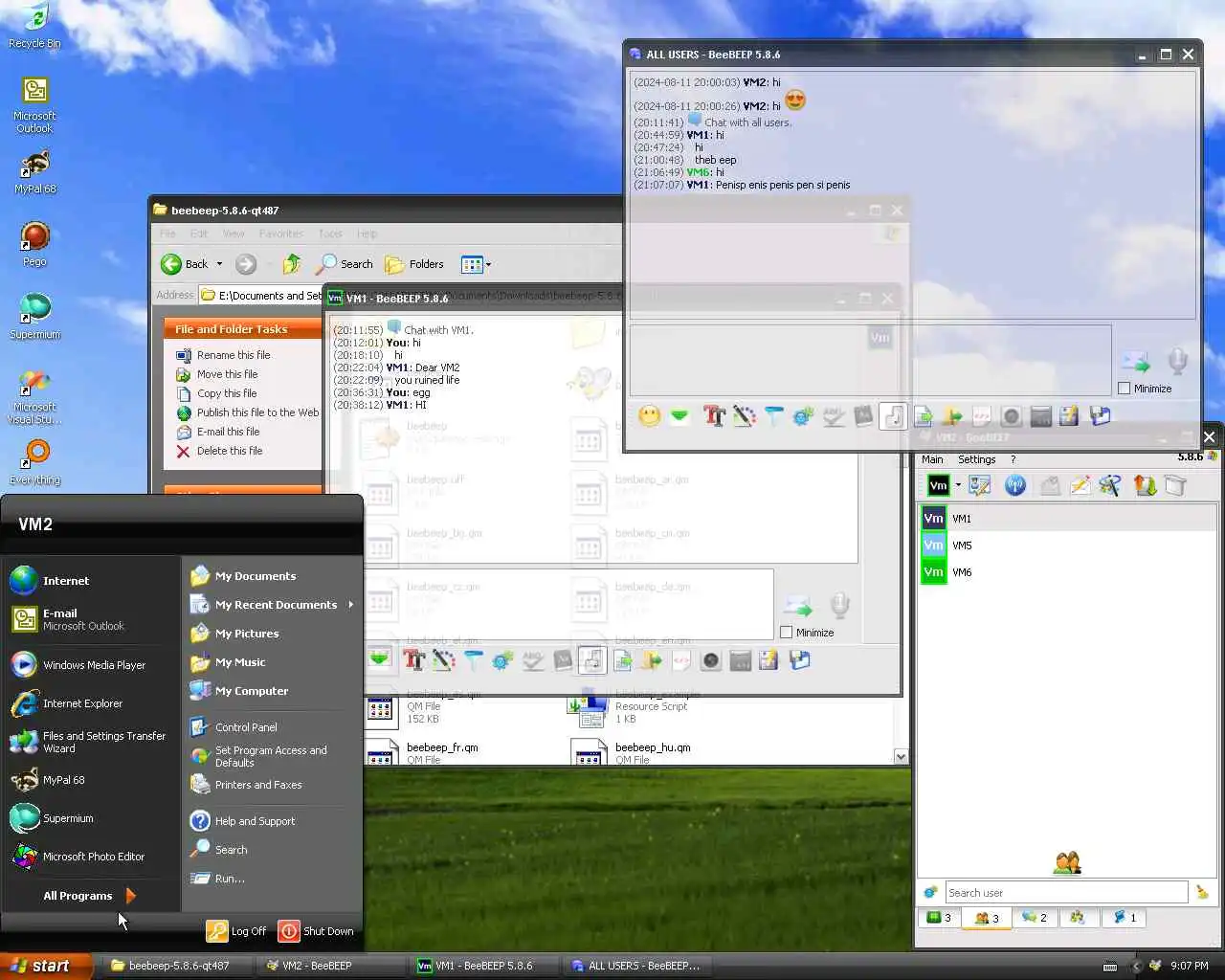
Task: Click Folders button in Explorer toolbar
Action: tap(414, 264)
